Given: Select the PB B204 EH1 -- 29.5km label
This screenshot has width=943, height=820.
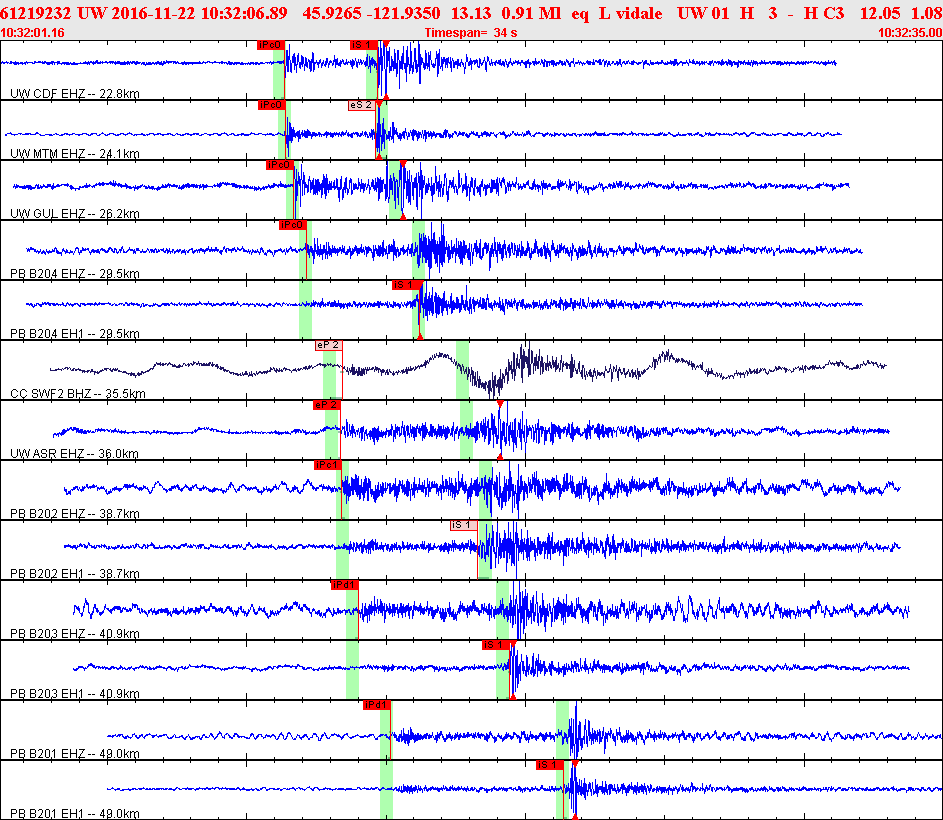Looking at the screenshot, I should coord(75,333).
